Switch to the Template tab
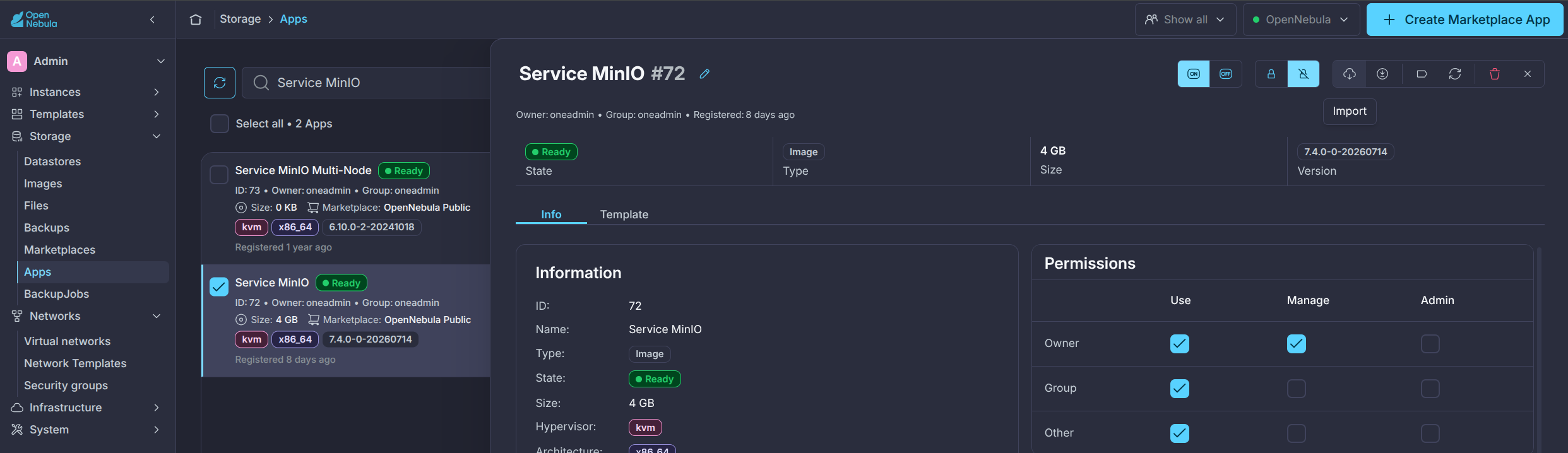1568x453 pixels. [624, 215]
